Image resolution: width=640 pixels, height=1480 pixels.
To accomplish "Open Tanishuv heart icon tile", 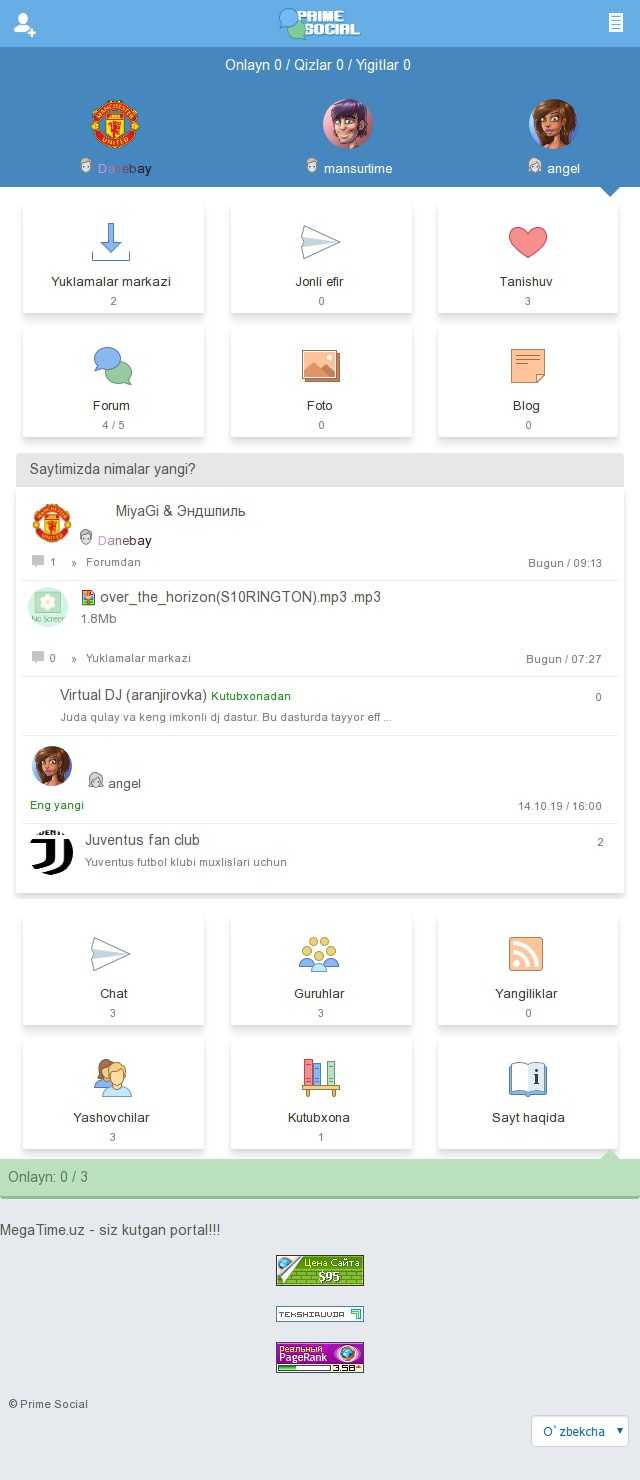I will pyautogui.click(x=528, y=258).
